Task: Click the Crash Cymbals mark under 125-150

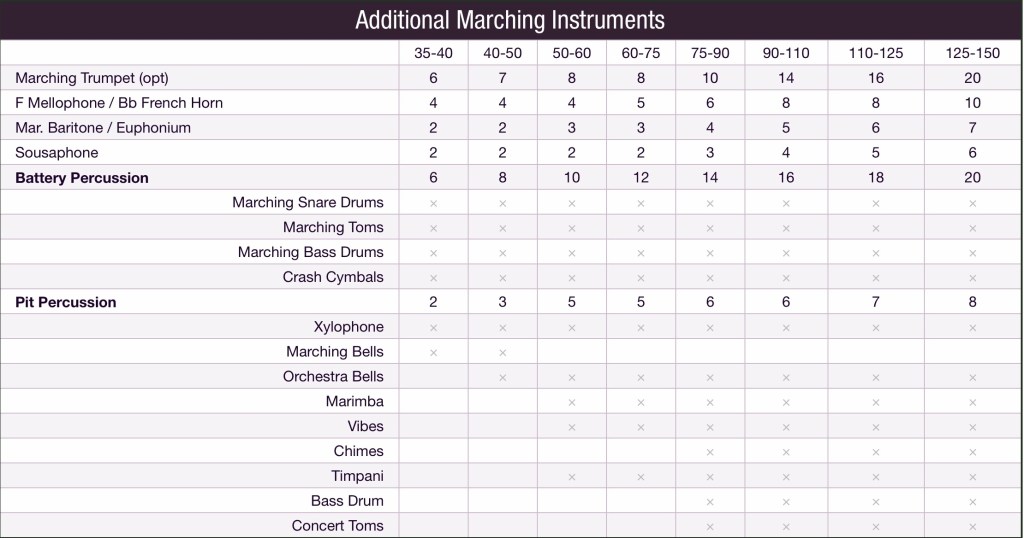Action: coord(972,278)
